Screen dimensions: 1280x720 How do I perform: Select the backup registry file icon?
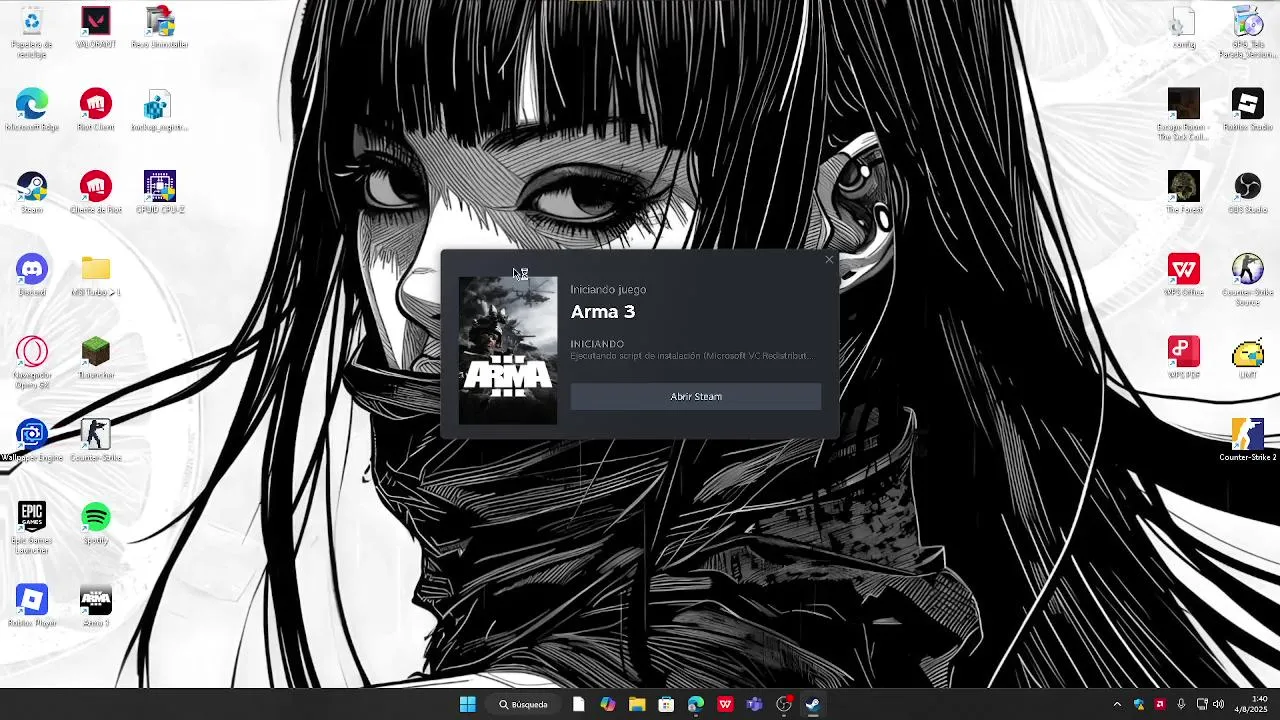pyautogui.click(x=160, y=110)
